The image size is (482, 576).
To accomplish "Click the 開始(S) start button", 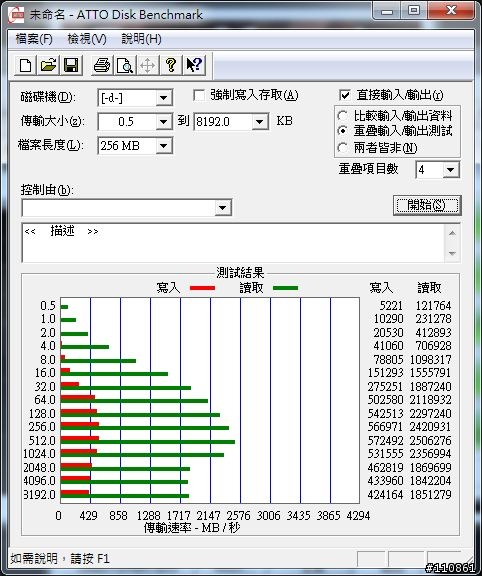I will coord(427,205).
